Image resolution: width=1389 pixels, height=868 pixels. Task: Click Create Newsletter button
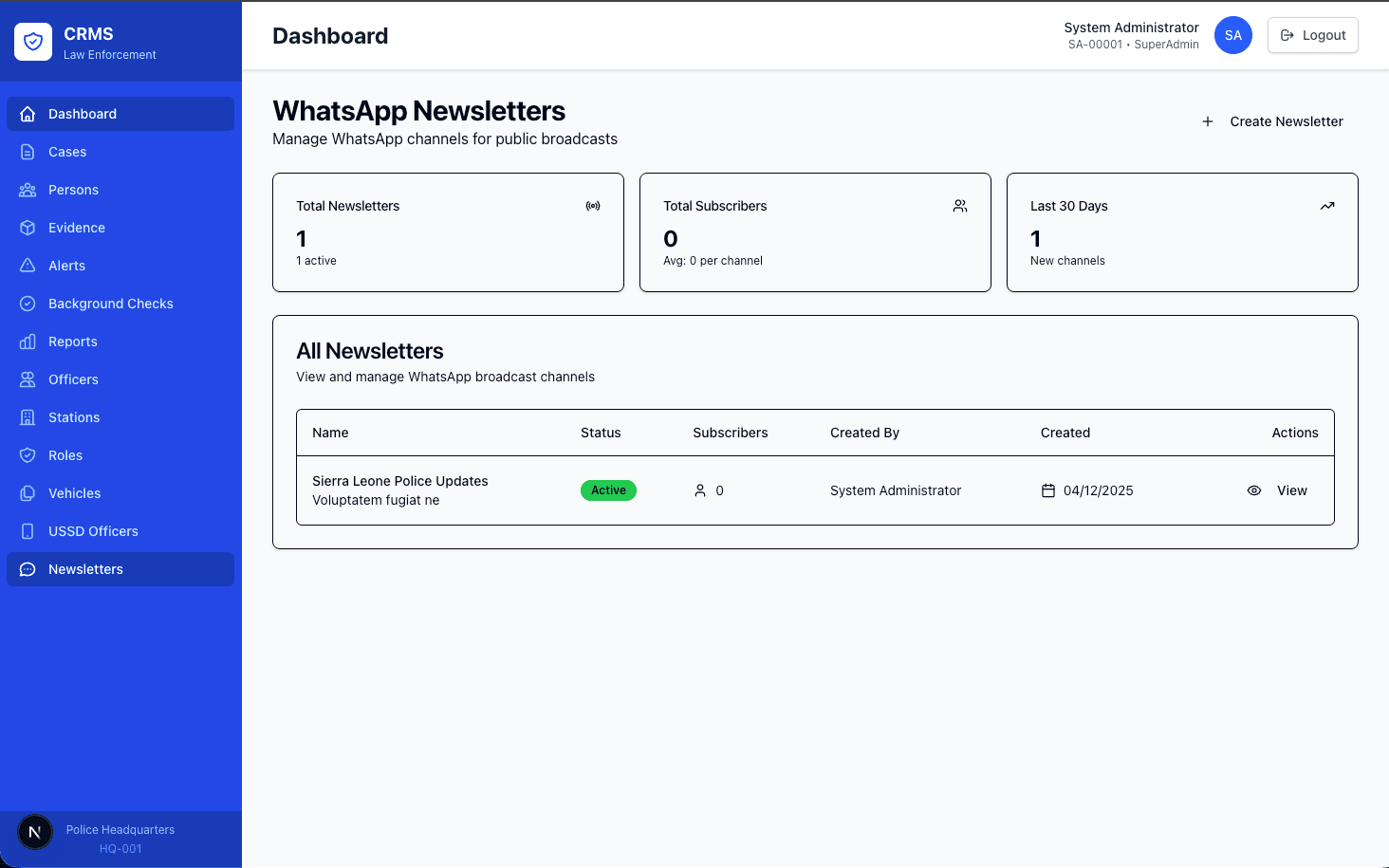tap(1271, 121)
